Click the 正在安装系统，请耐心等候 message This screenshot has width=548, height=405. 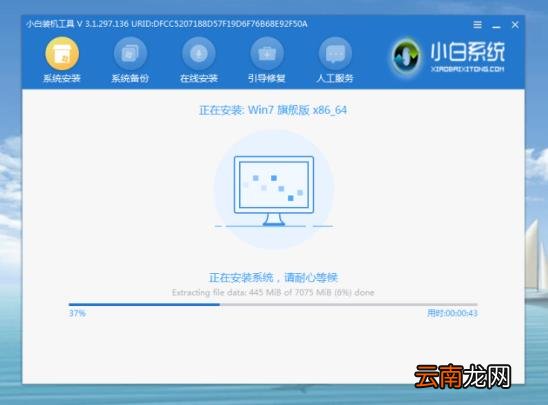pyautogui.click(x=273, y=278)
